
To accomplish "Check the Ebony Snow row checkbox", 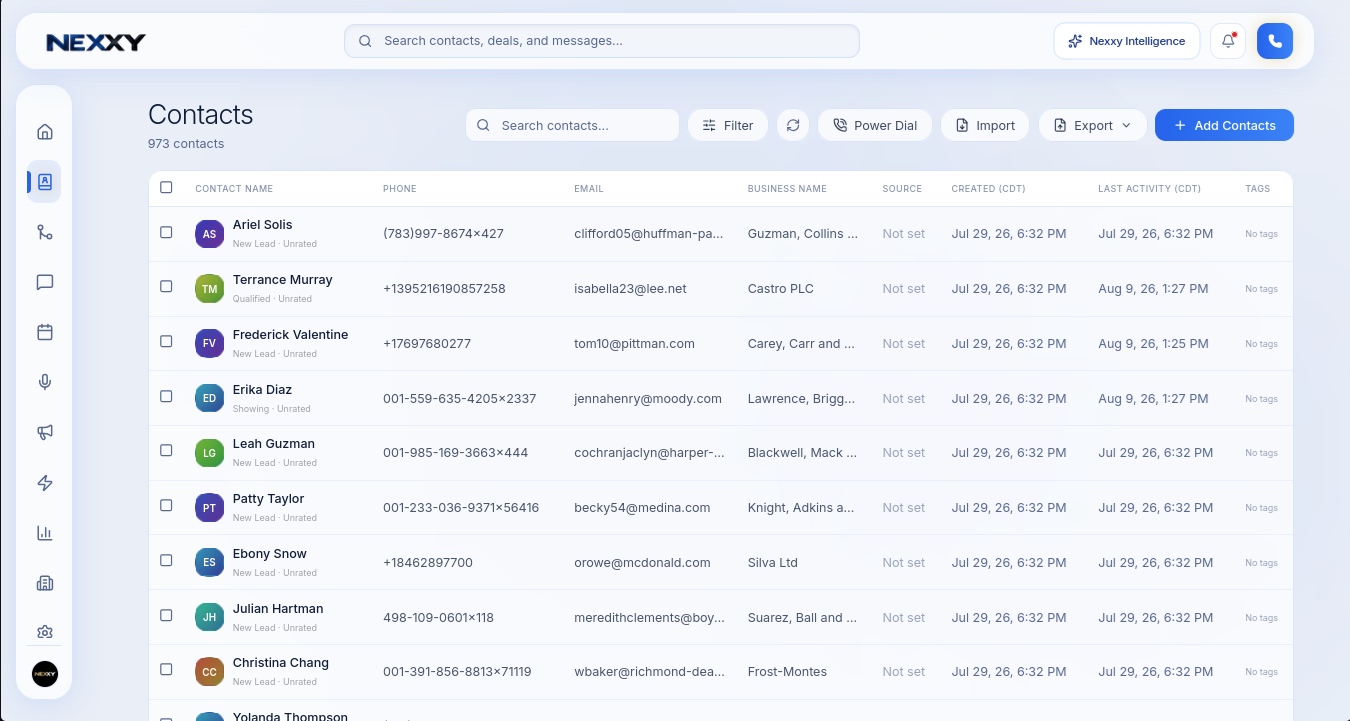I will point(166,560).
